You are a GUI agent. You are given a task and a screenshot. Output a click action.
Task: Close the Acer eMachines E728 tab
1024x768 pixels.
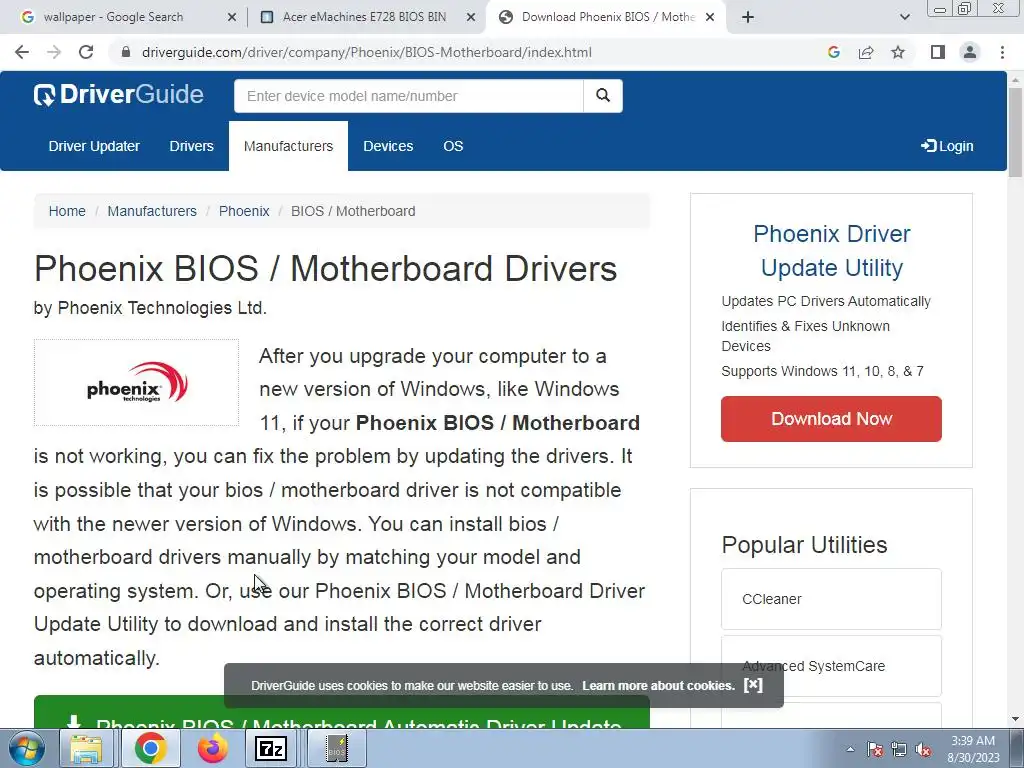(x=471, y=17)
